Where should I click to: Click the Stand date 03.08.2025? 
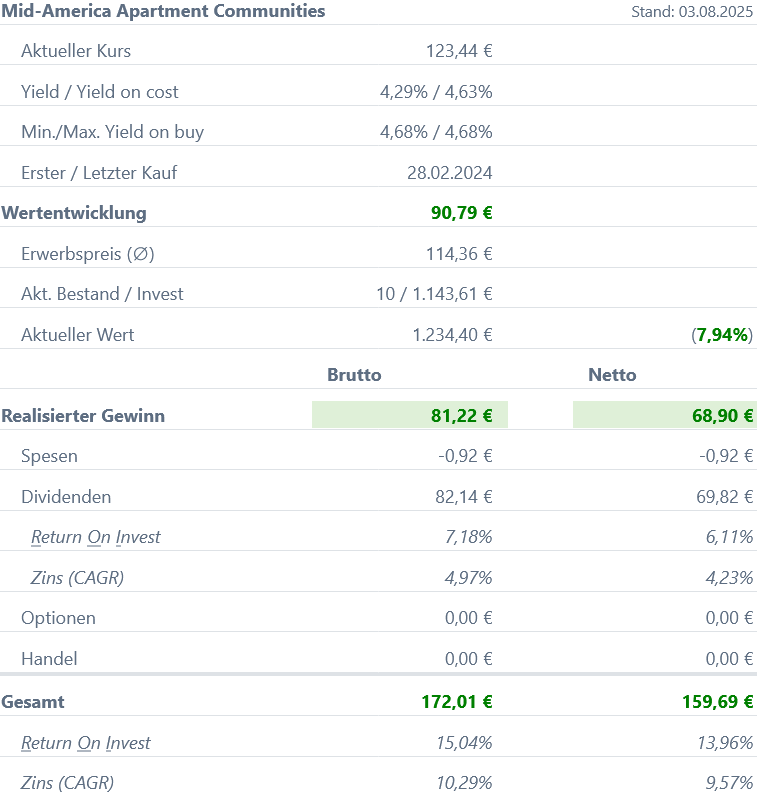692,13
